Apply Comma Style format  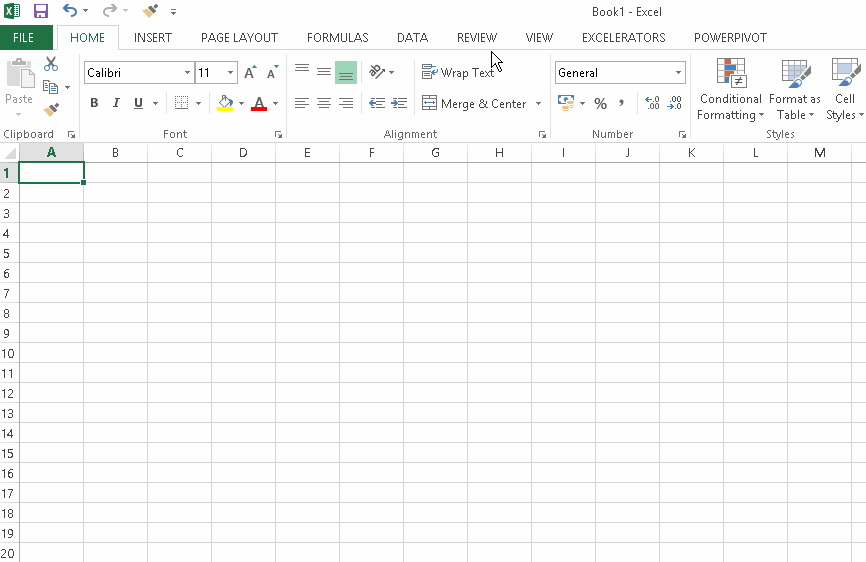[621, 103]
